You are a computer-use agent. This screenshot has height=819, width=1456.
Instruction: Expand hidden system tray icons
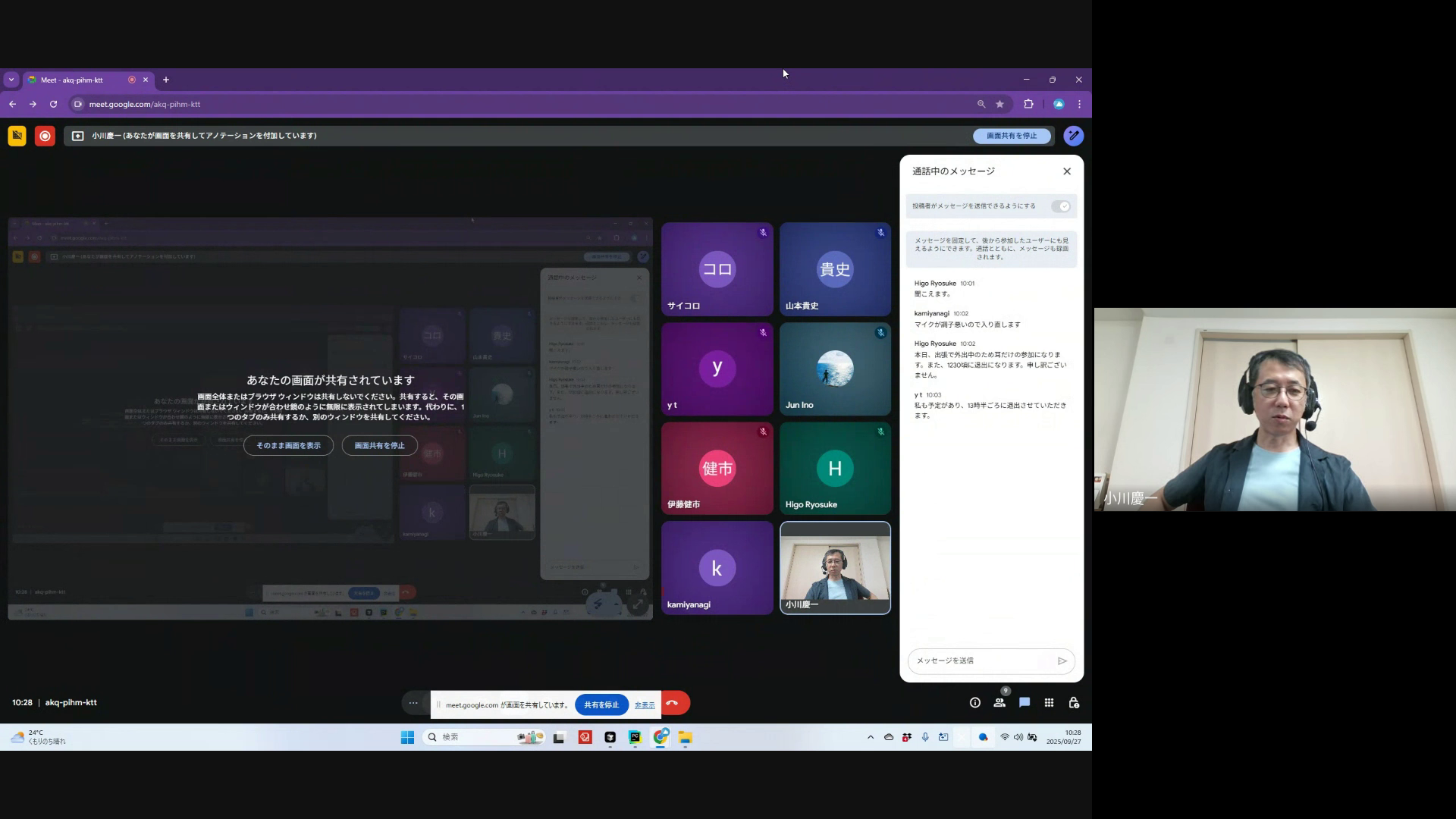pos(870,737)
